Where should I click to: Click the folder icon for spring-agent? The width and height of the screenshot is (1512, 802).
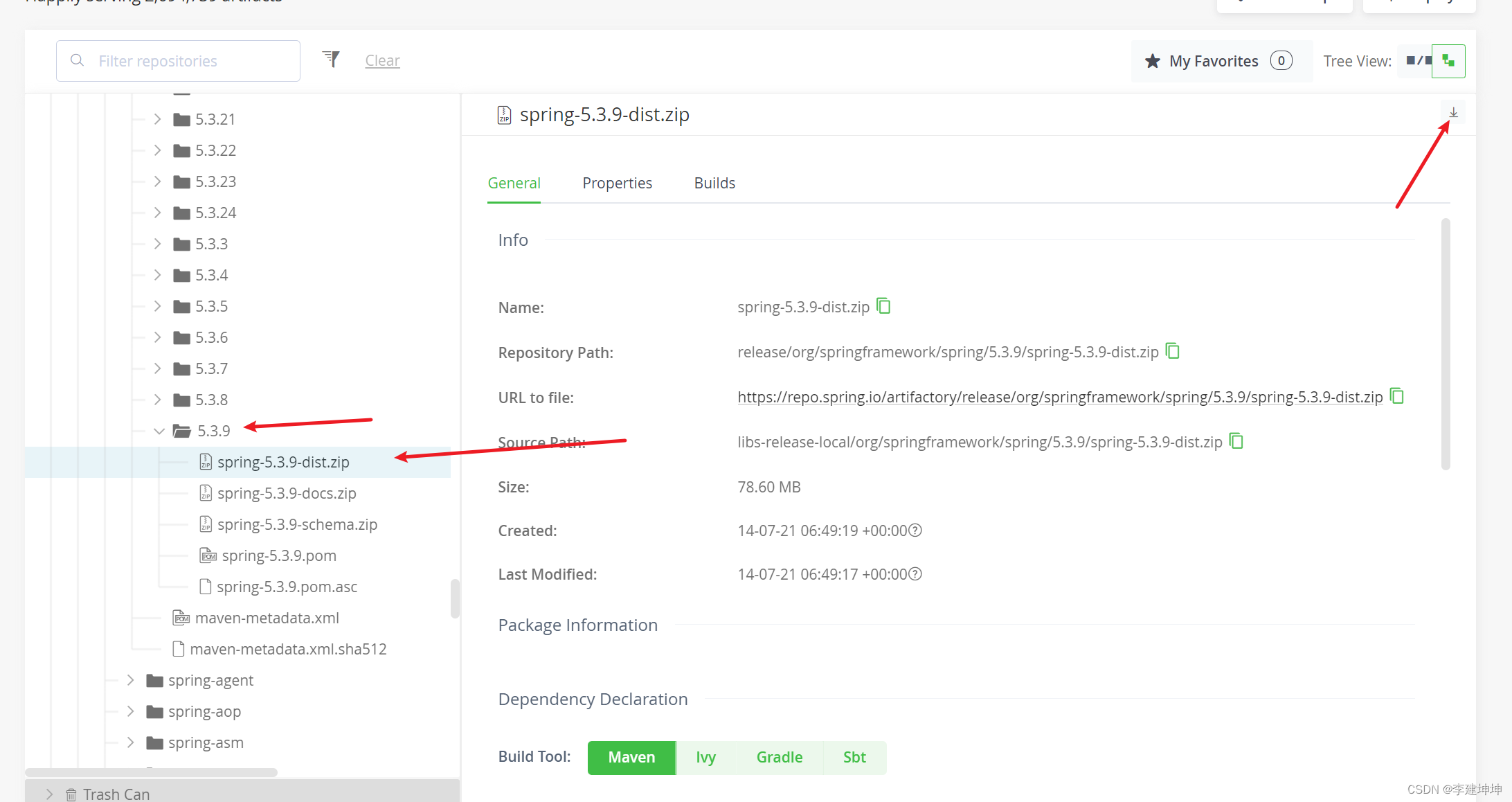155,681
